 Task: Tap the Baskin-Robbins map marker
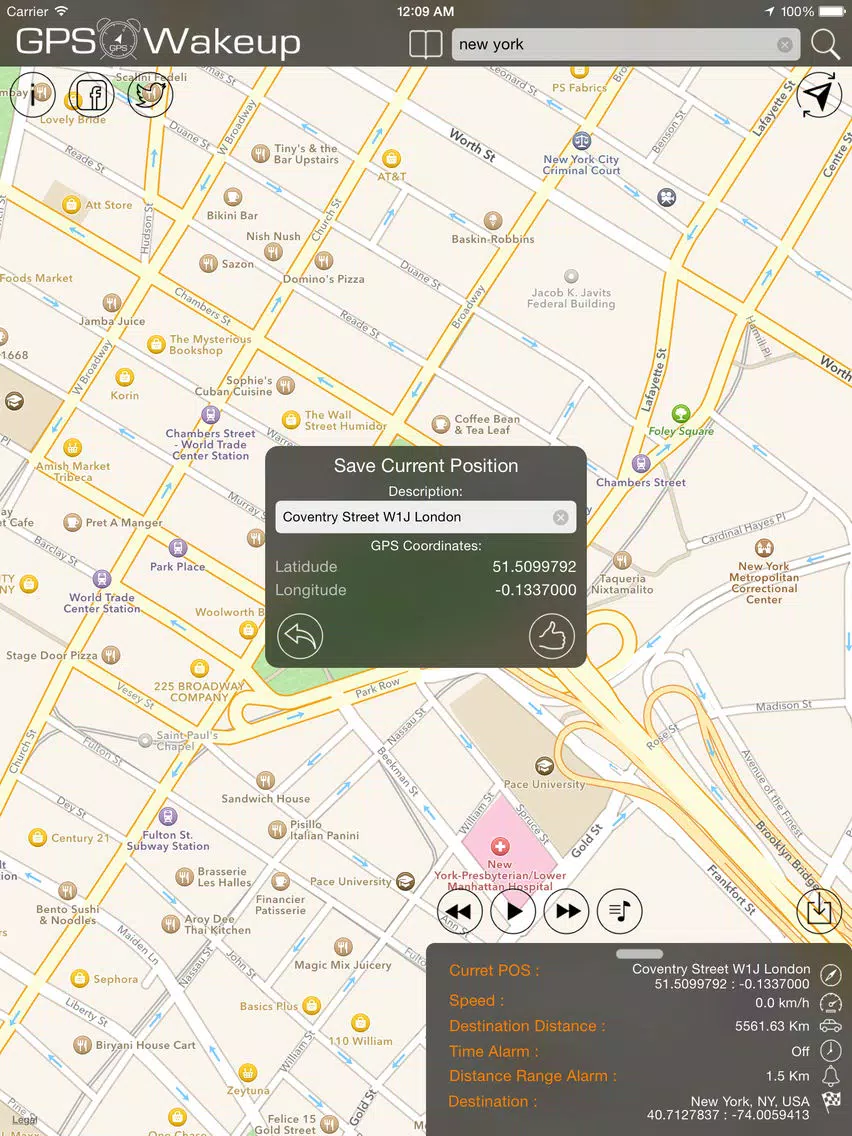click(493, 221)
